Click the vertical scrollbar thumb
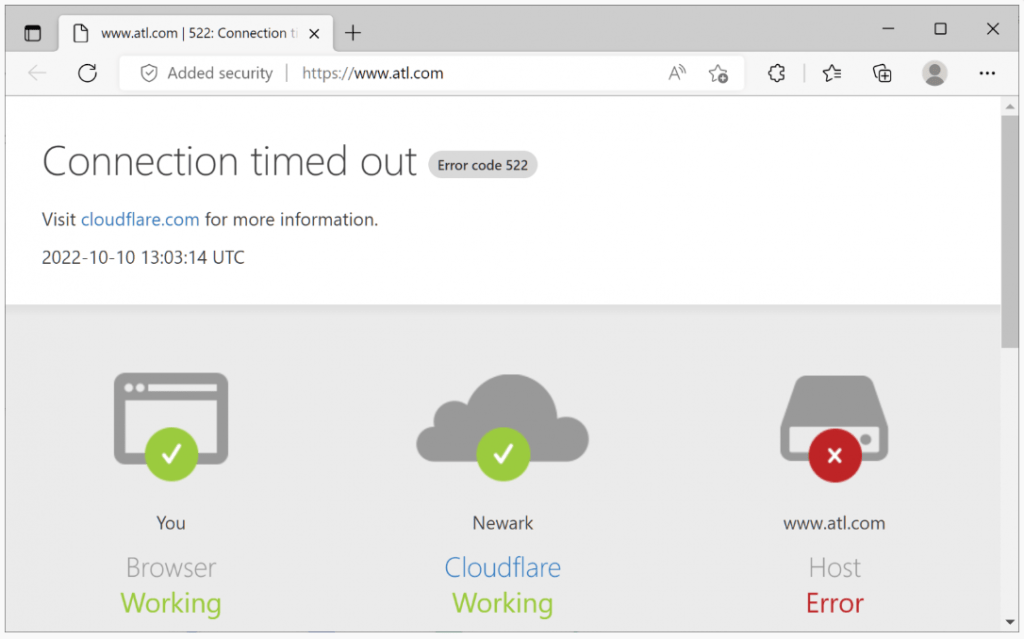Viewport: 1024px width, 639px height. [1011, 230]
